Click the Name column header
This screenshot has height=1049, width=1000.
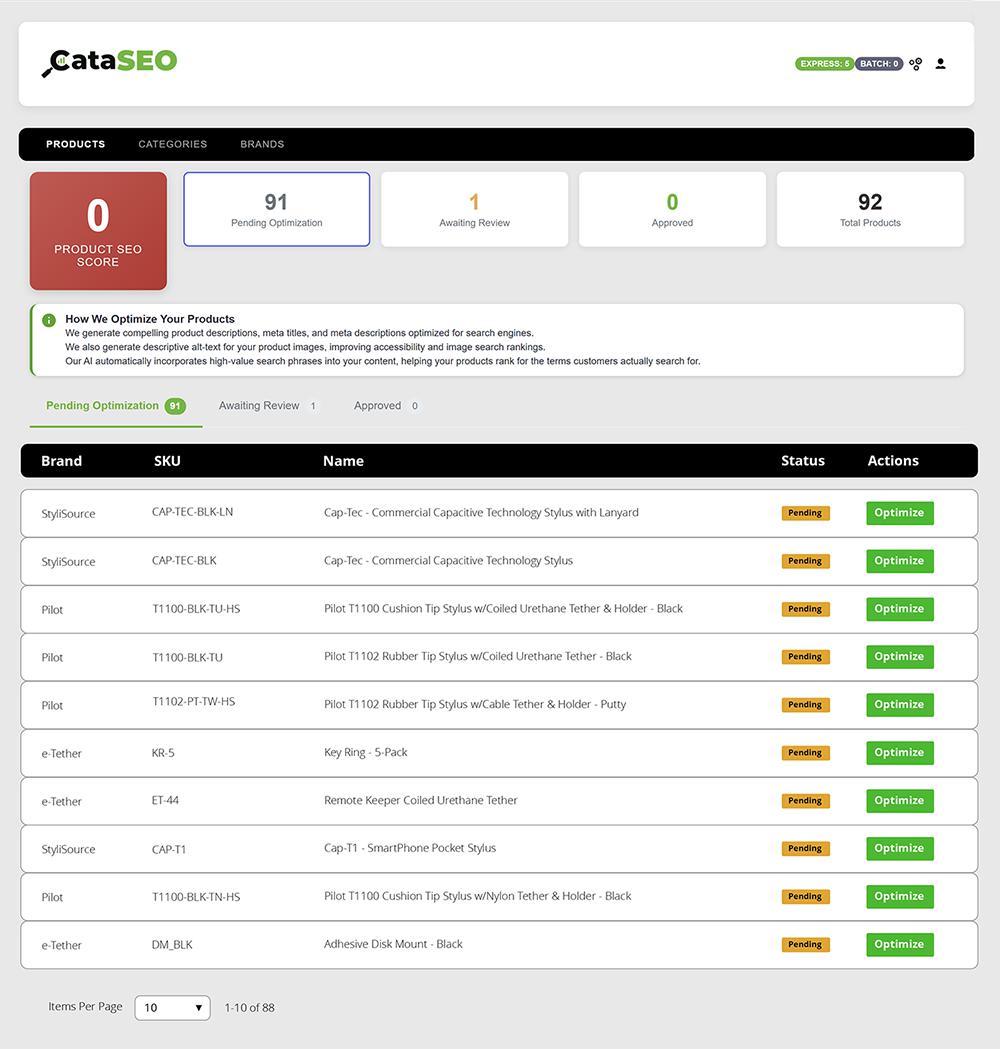click(343, 461)
